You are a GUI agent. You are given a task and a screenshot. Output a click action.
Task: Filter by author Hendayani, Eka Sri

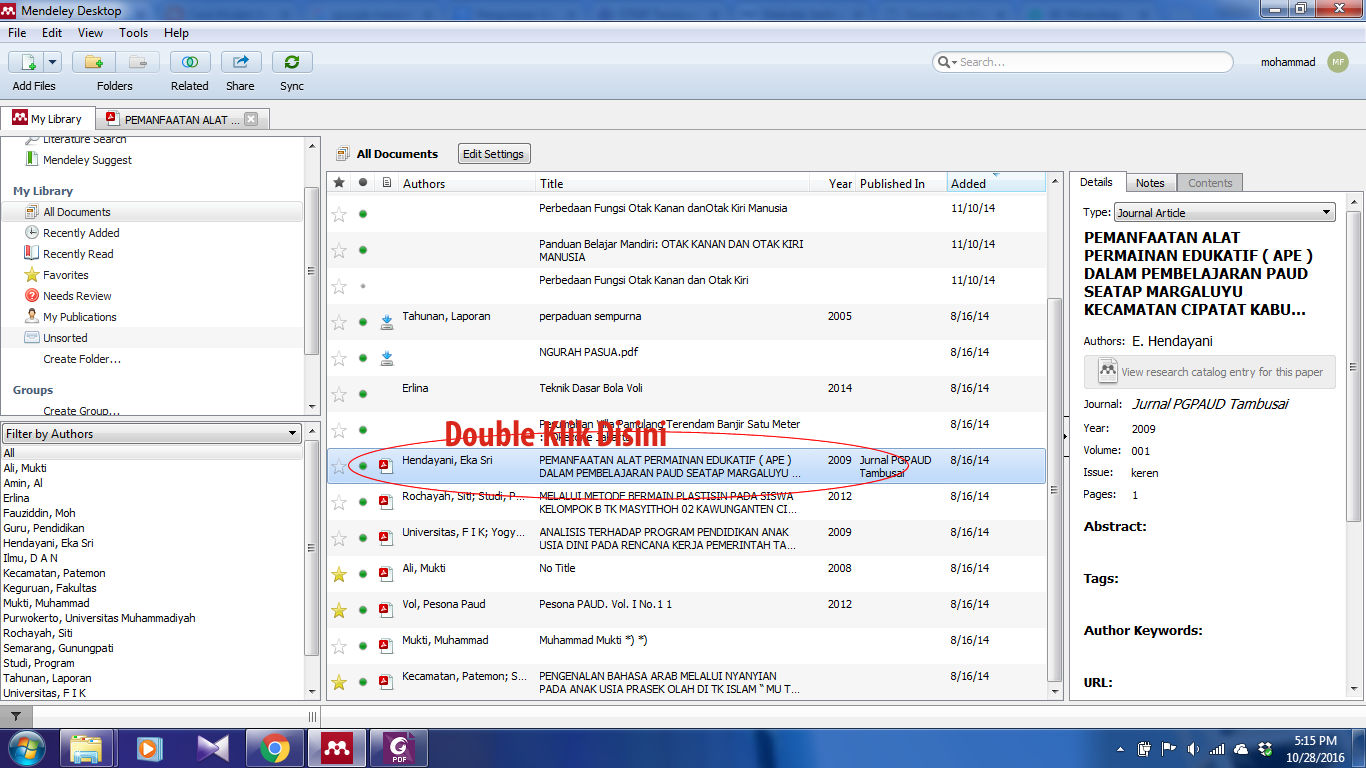[x=48, y=543]
